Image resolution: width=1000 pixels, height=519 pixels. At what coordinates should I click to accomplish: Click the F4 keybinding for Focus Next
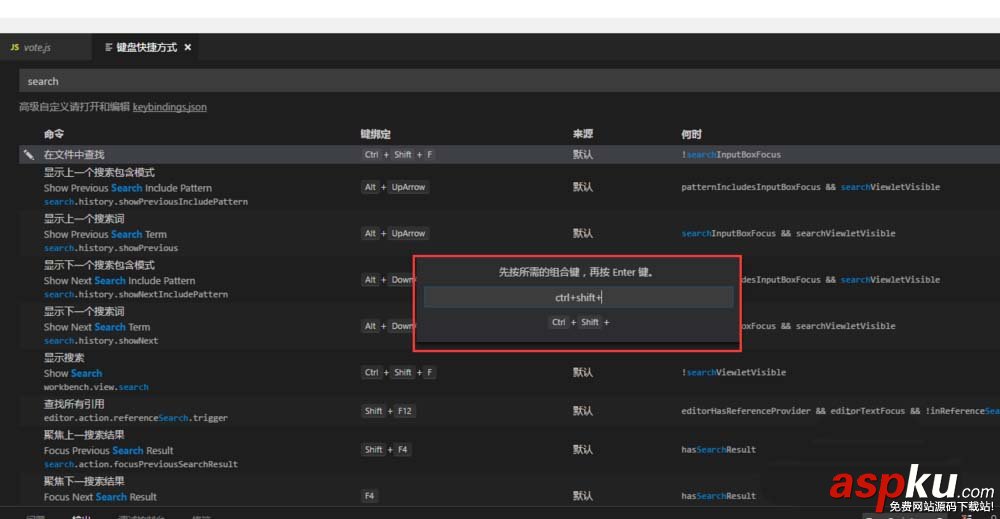click(x=369, y=495)
